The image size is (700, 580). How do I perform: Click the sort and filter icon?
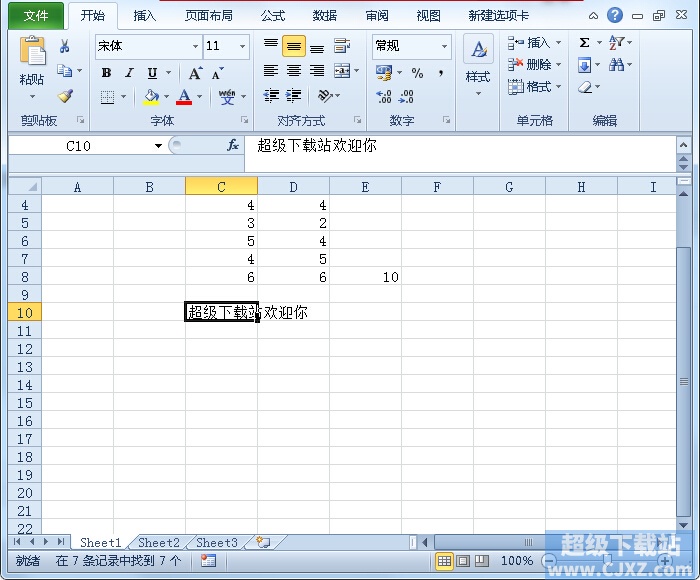[x=617, y=42]
